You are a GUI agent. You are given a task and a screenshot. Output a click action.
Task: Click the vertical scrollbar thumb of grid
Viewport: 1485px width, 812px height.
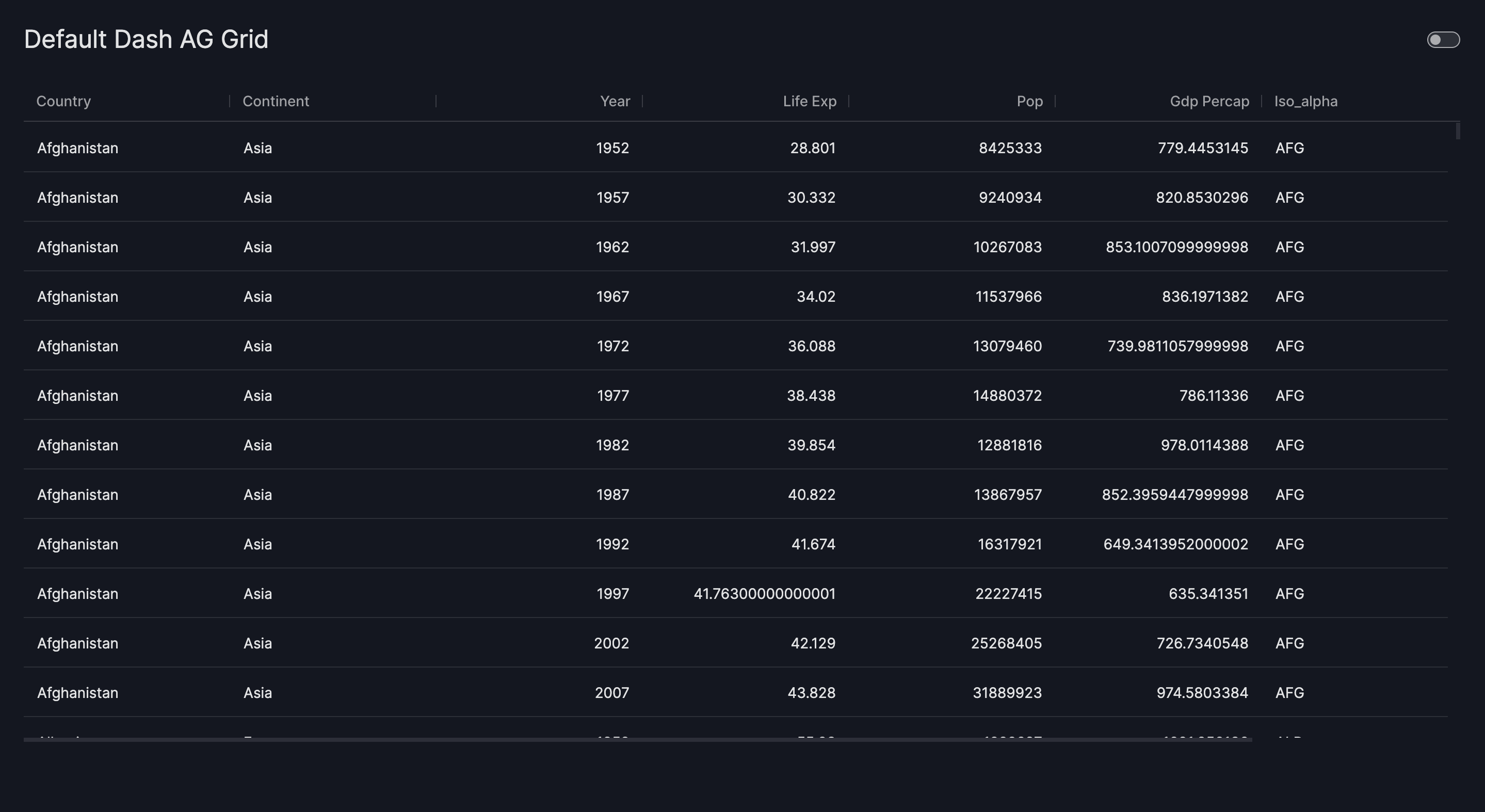click(1457, 131)
